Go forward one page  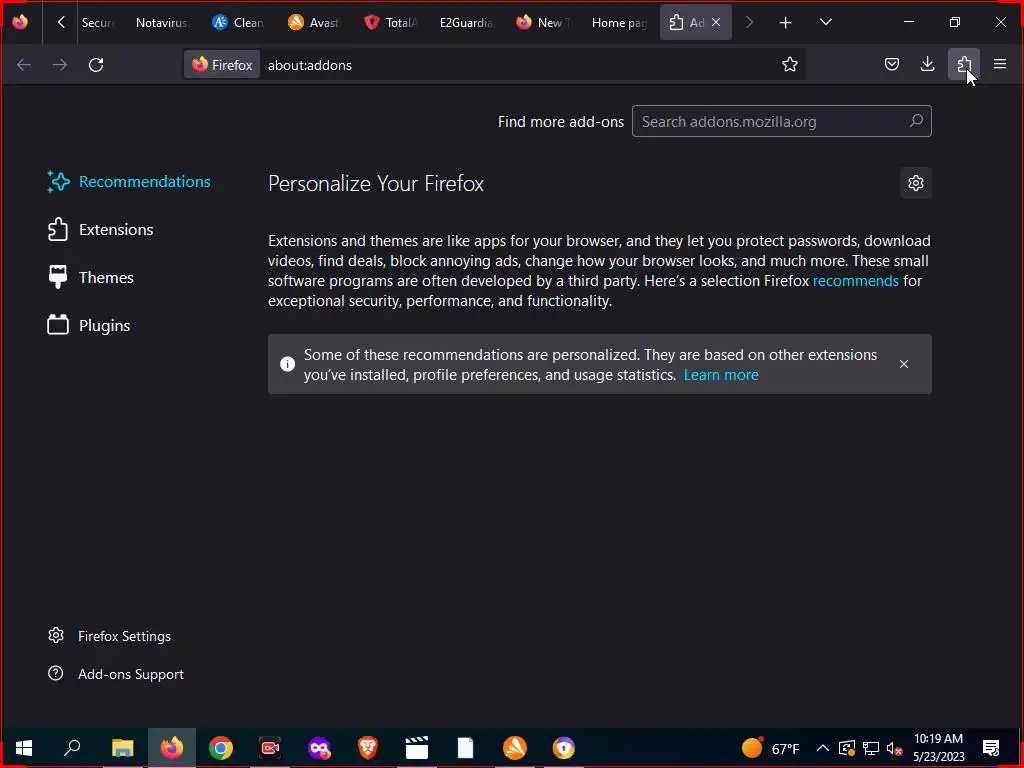pos(60,65)
